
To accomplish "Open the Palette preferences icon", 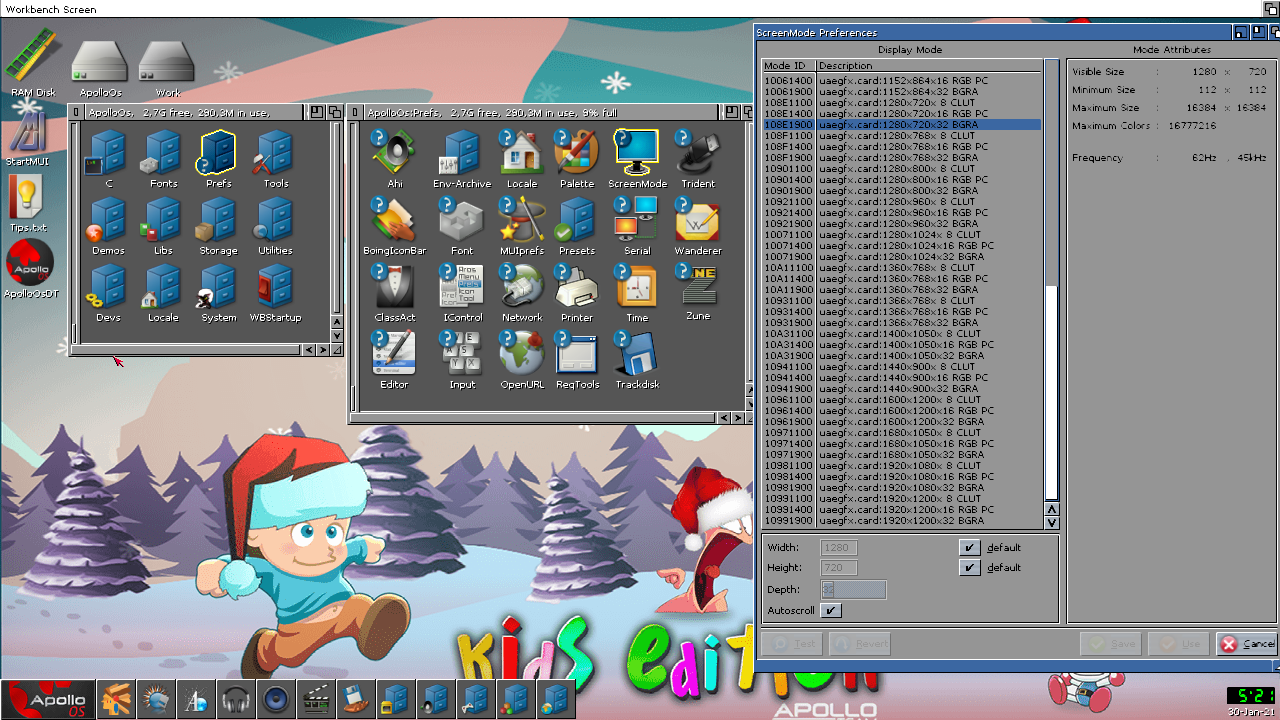I will tap(577, 153).
